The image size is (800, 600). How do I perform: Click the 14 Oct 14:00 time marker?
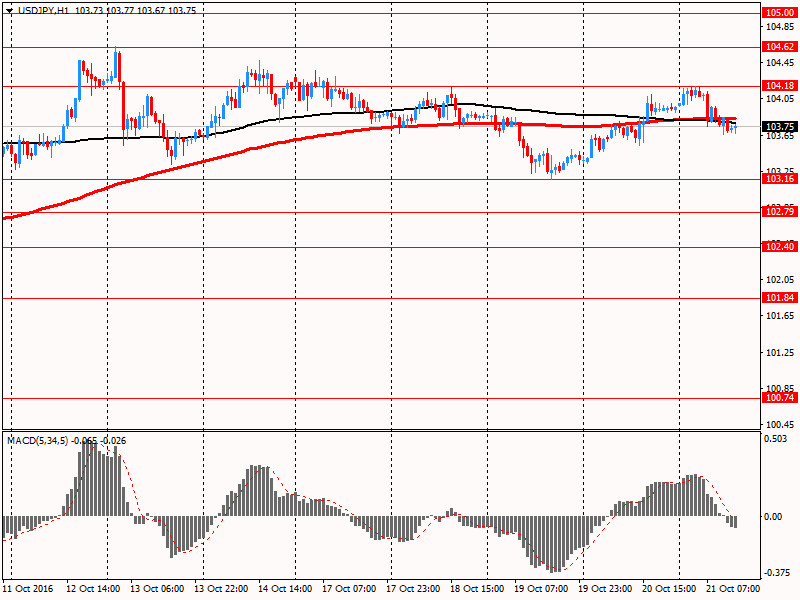[287, 590]
